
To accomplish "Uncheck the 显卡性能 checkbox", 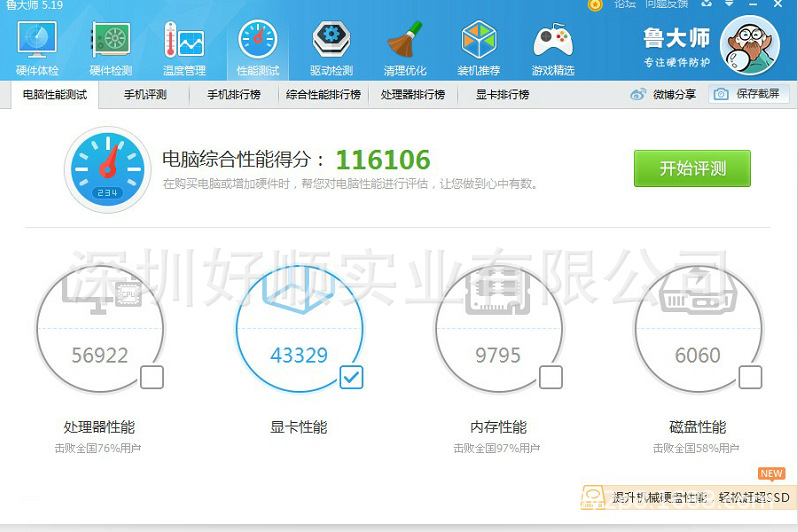I will pos(351,377).
